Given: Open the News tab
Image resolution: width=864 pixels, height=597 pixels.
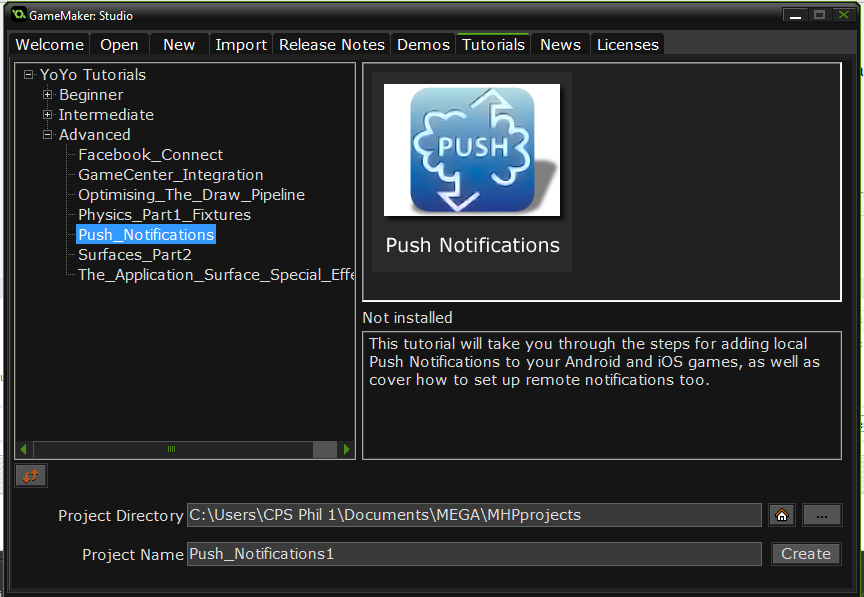Looking at the screenshot, I should pyautogui.click(x=560, y=45).
